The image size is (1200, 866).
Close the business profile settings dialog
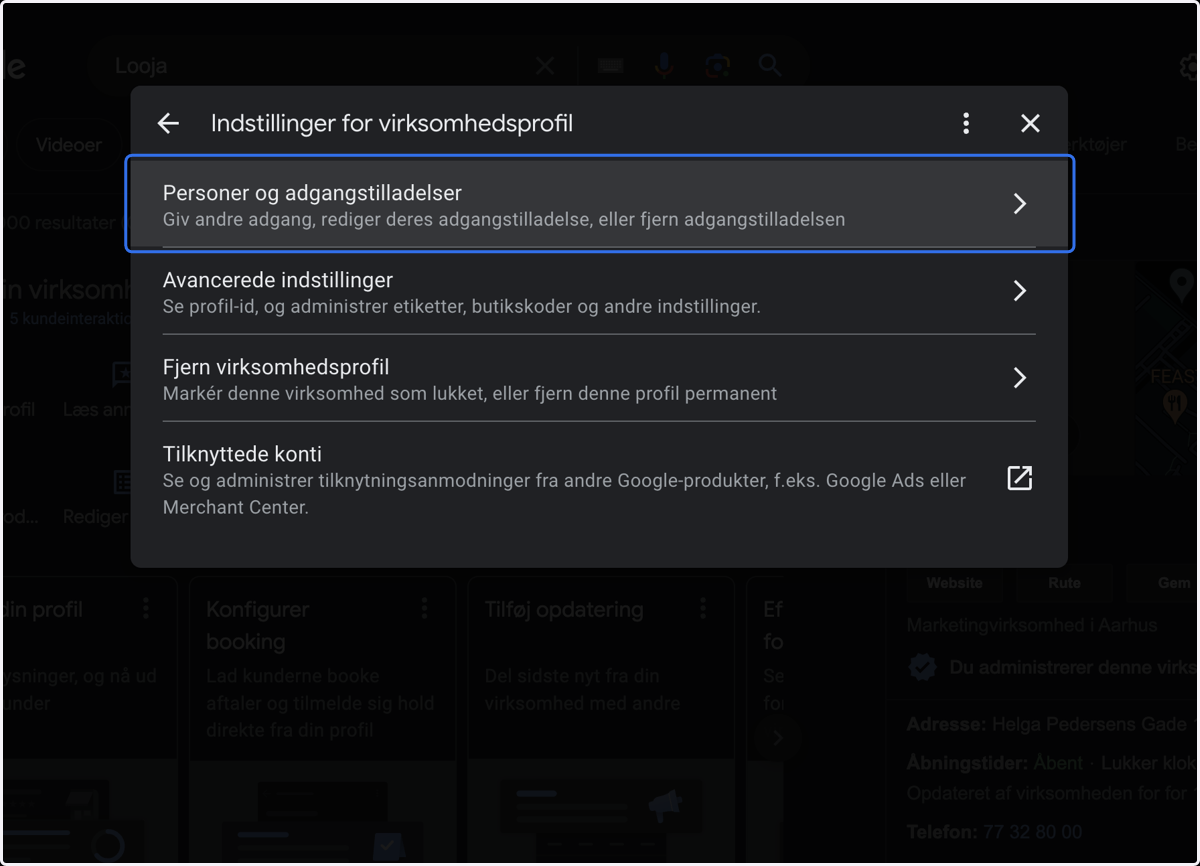tap(1030, 123)
